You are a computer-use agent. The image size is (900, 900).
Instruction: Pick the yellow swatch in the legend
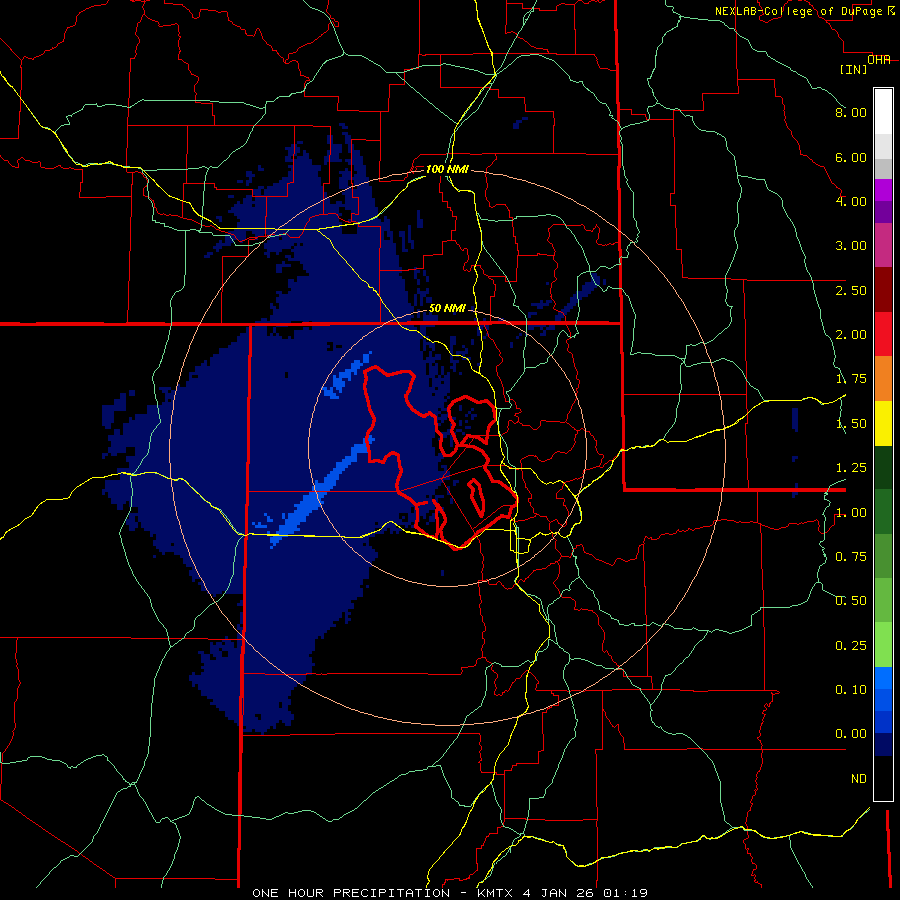coord(883,423)
